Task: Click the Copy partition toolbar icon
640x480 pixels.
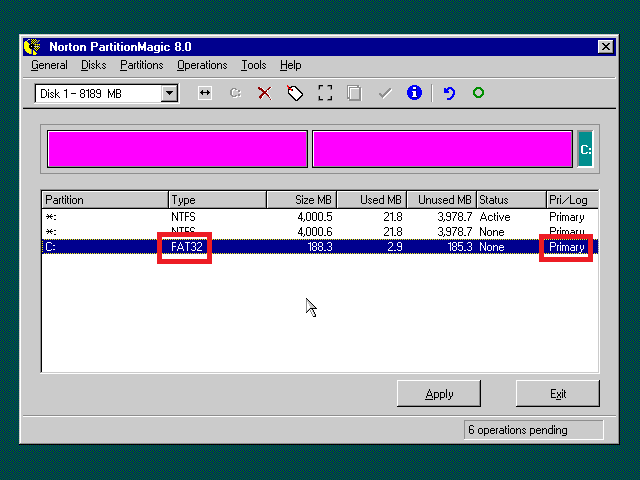Action: point(354,93)
